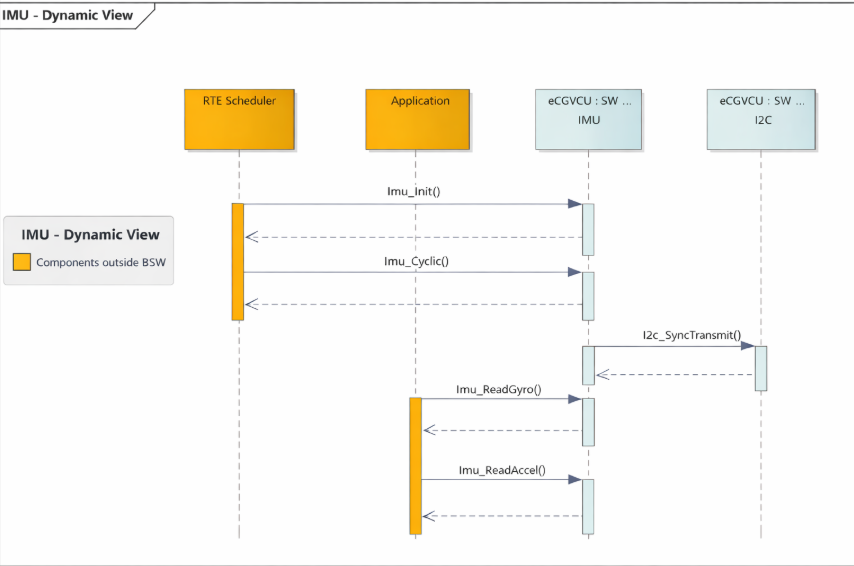Click the I2c_SyncTransmit() message label
The image size is (854, 566).
pos(692,335)
